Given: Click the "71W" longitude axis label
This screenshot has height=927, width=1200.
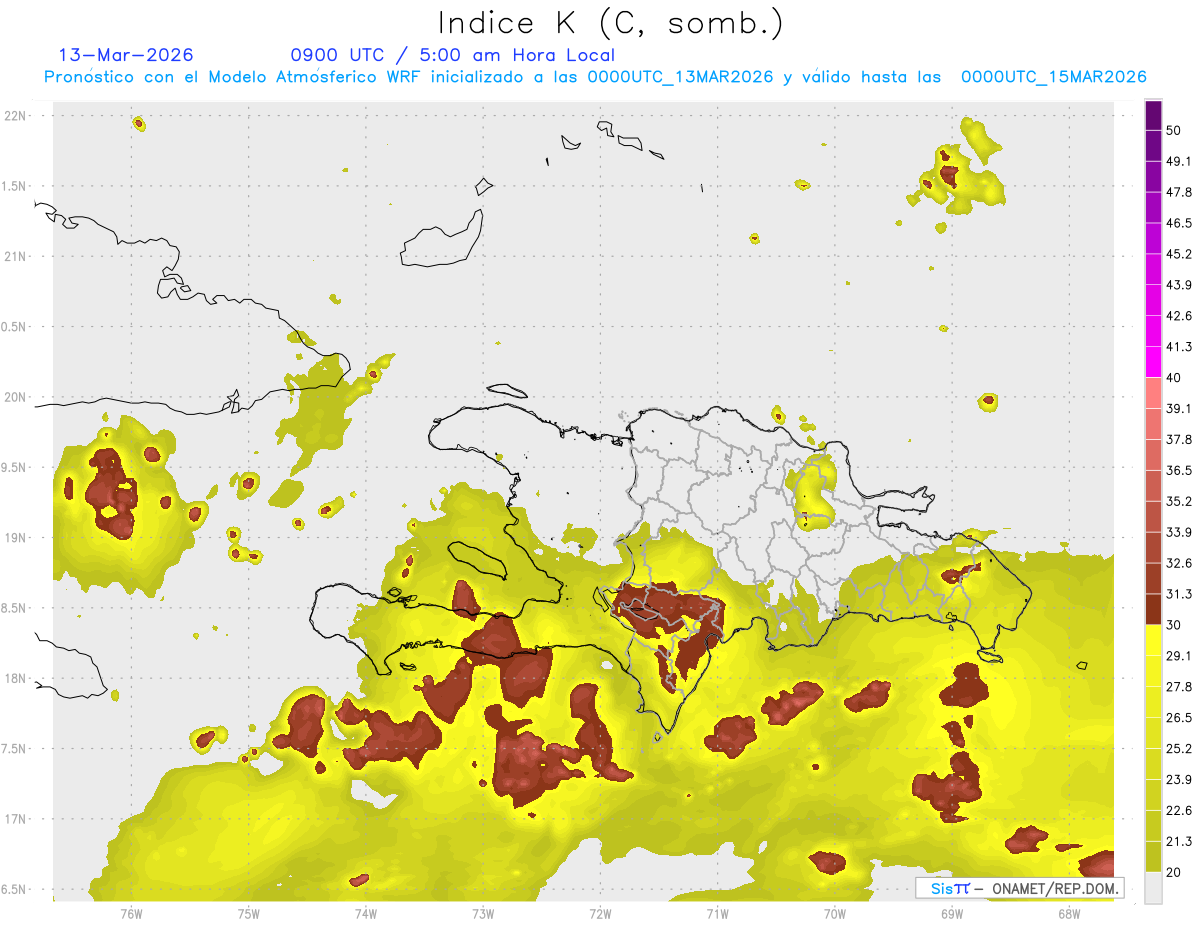Looking at the screenshot, I should tap(717, 912).
